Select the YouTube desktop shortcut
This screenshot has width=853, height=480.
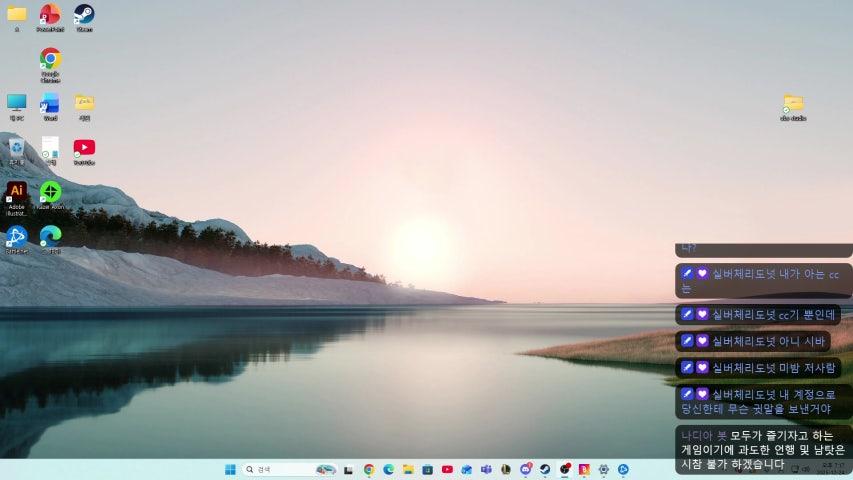pos(84,148)
